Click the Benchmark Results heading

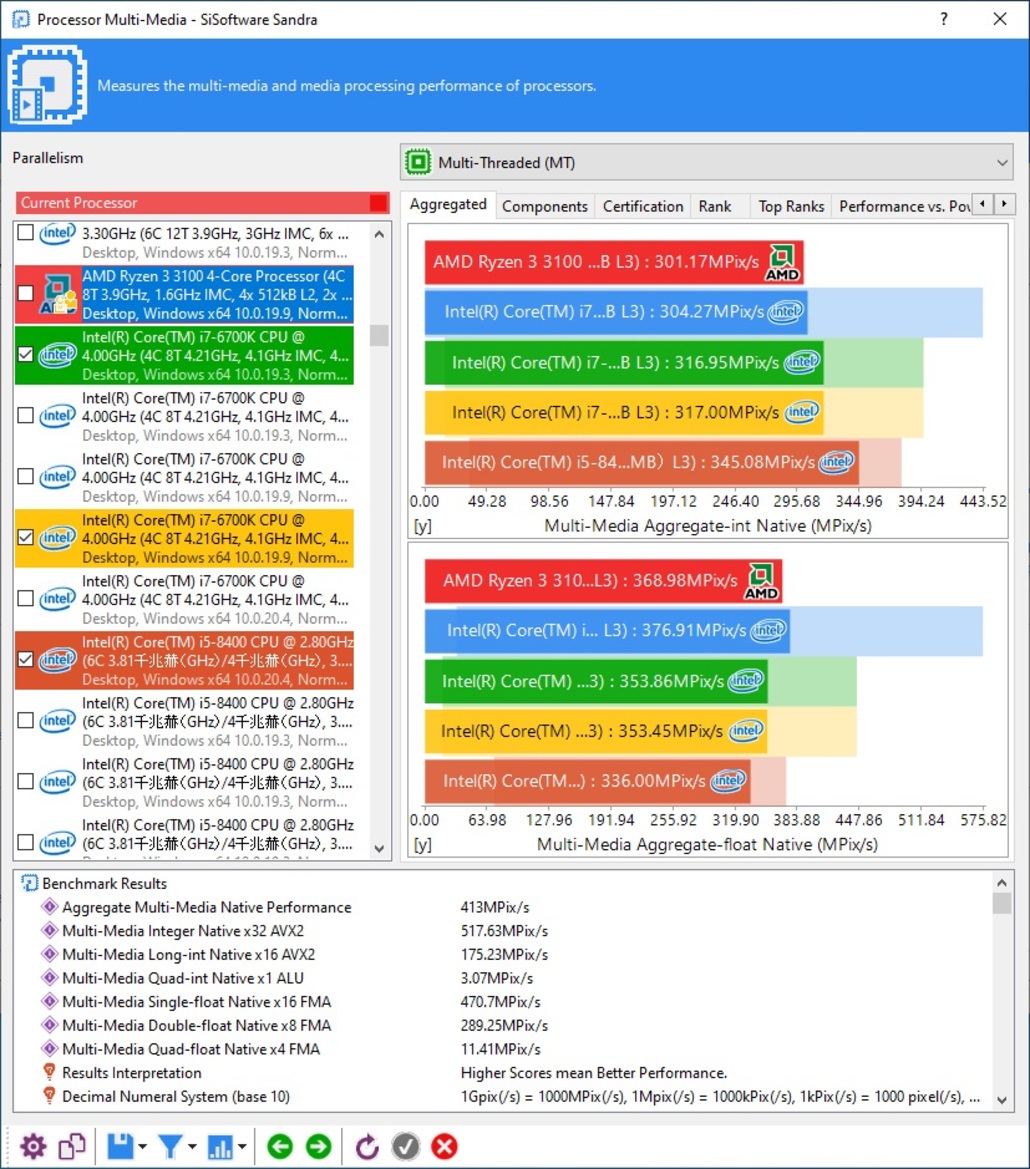[x=104, y=883]
